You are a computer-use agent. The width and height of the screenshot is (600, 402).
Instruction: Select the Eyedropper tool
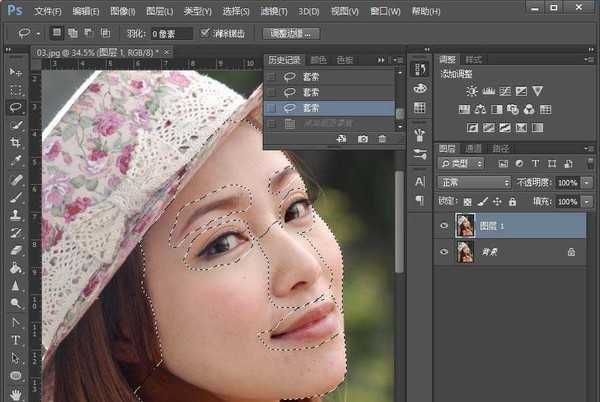[16, 161]
